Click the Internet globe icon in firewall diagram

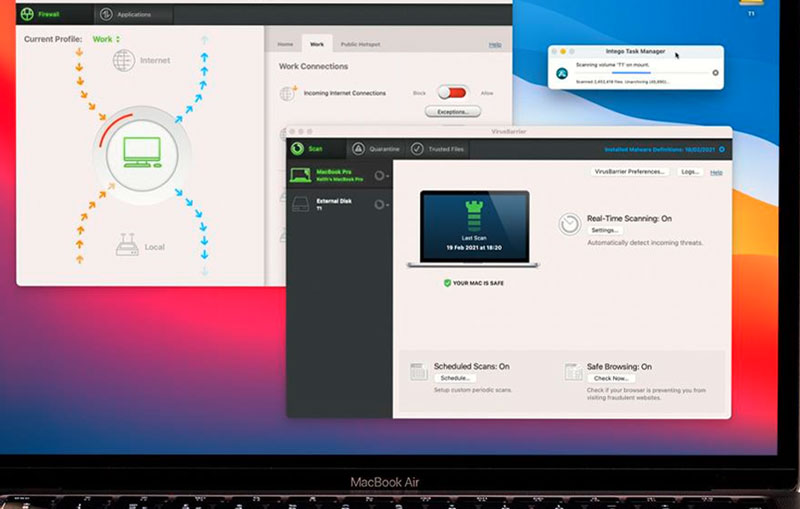click(x=123, y=60)
